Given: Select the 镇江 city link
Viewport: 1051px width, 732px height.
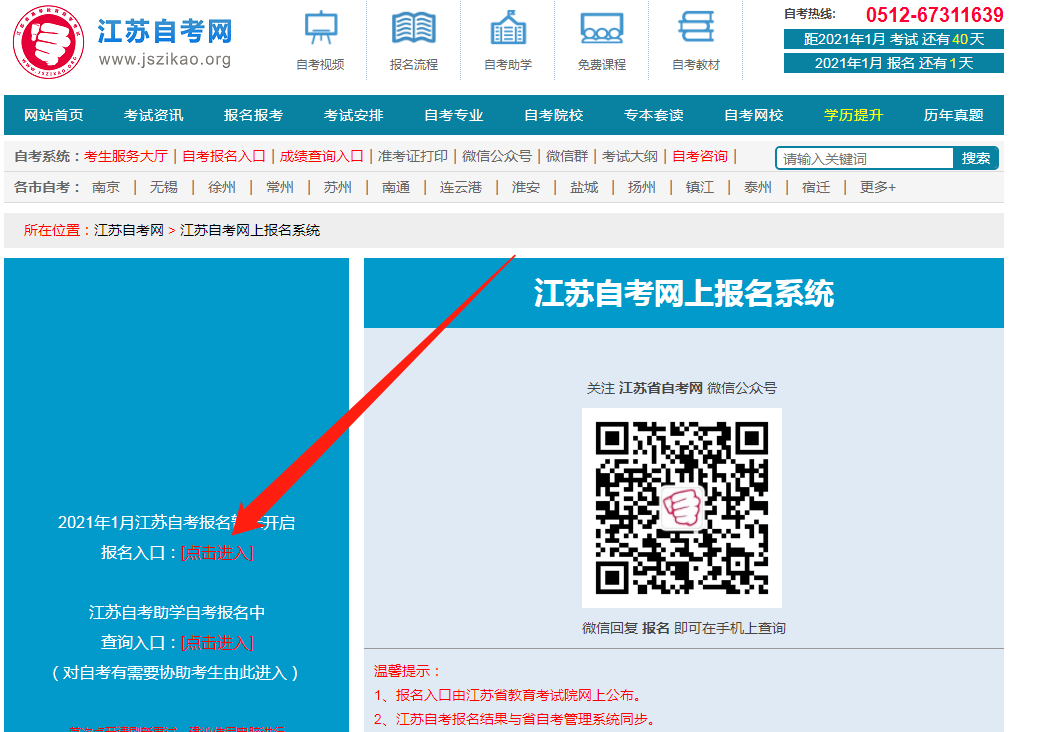Looking at the screenshot, I should coord(700,187).
